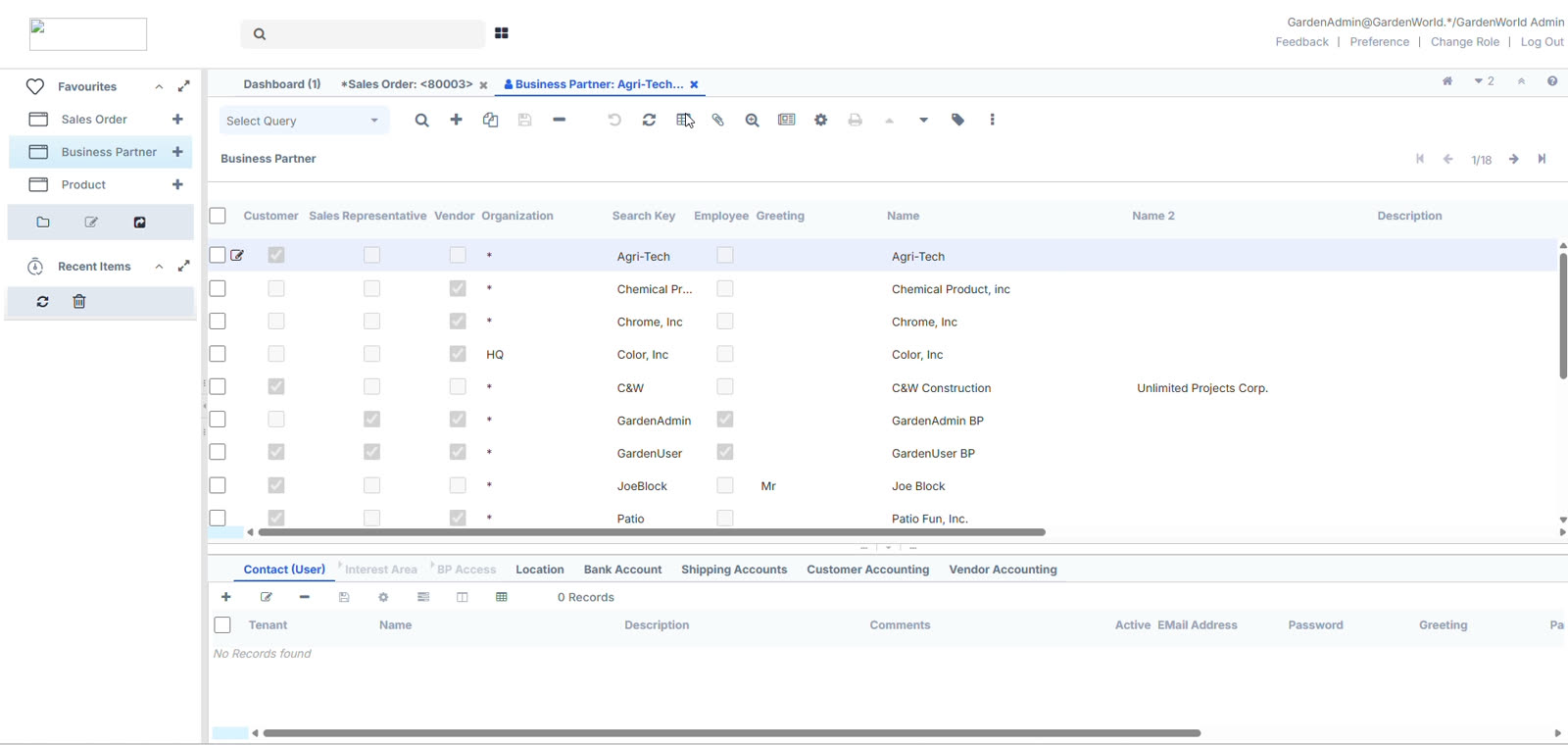Jump to the last record
The width and height of the screenshot is (1568, 745).
coord(1542,159)
